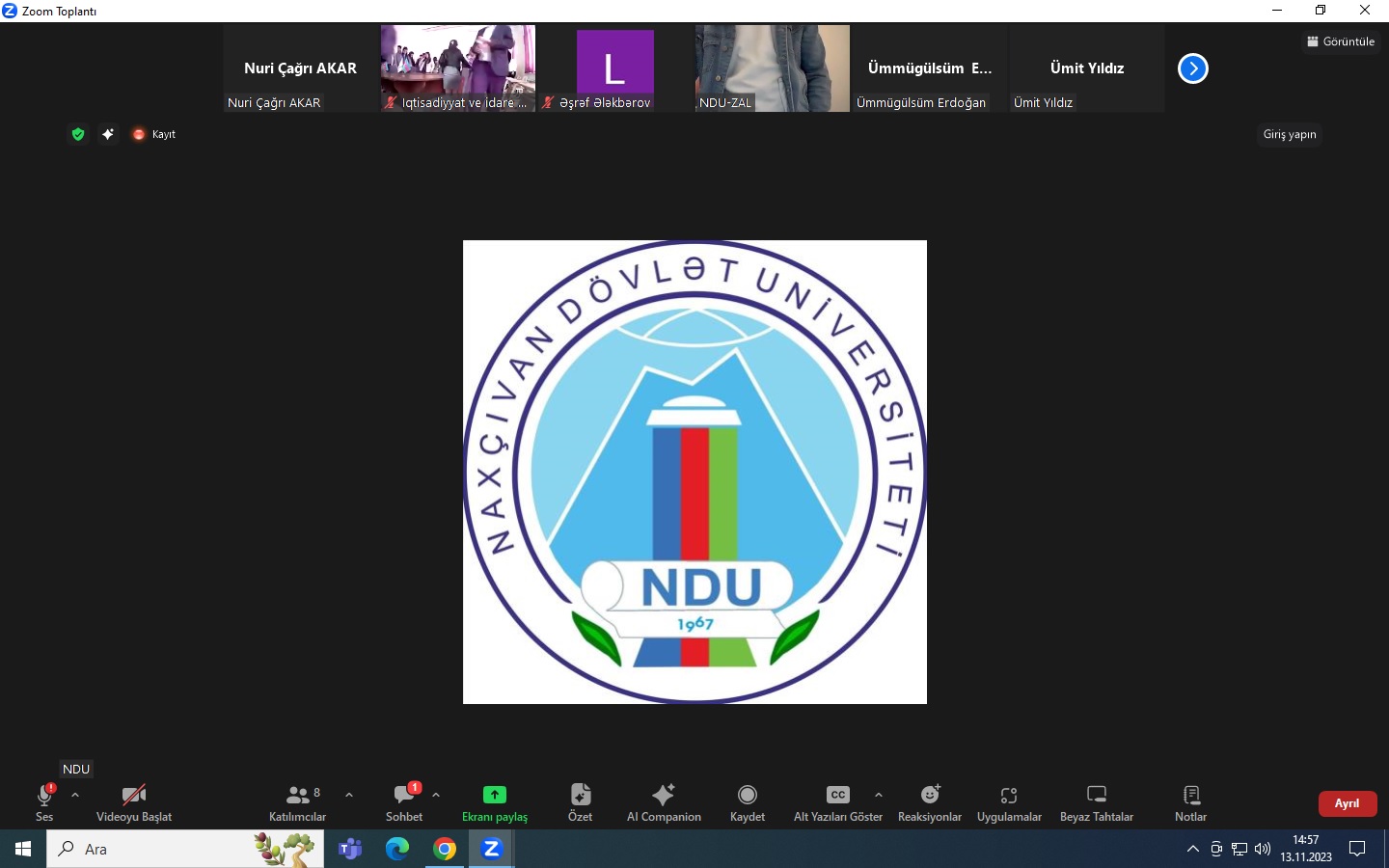The width and height of the screenshot is (1389, 868).
Task: Select Ümmügülsüm Erdoğan participant tile
Action: click(930, 68)
